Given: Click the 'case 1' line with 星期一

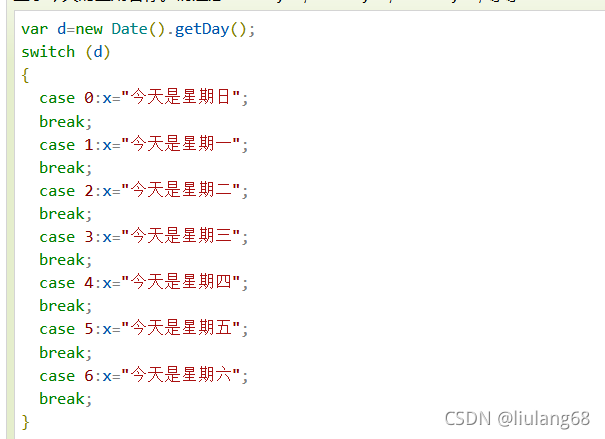Looking at the screenshot, I should pyautogui.click(x=144, y=144).
